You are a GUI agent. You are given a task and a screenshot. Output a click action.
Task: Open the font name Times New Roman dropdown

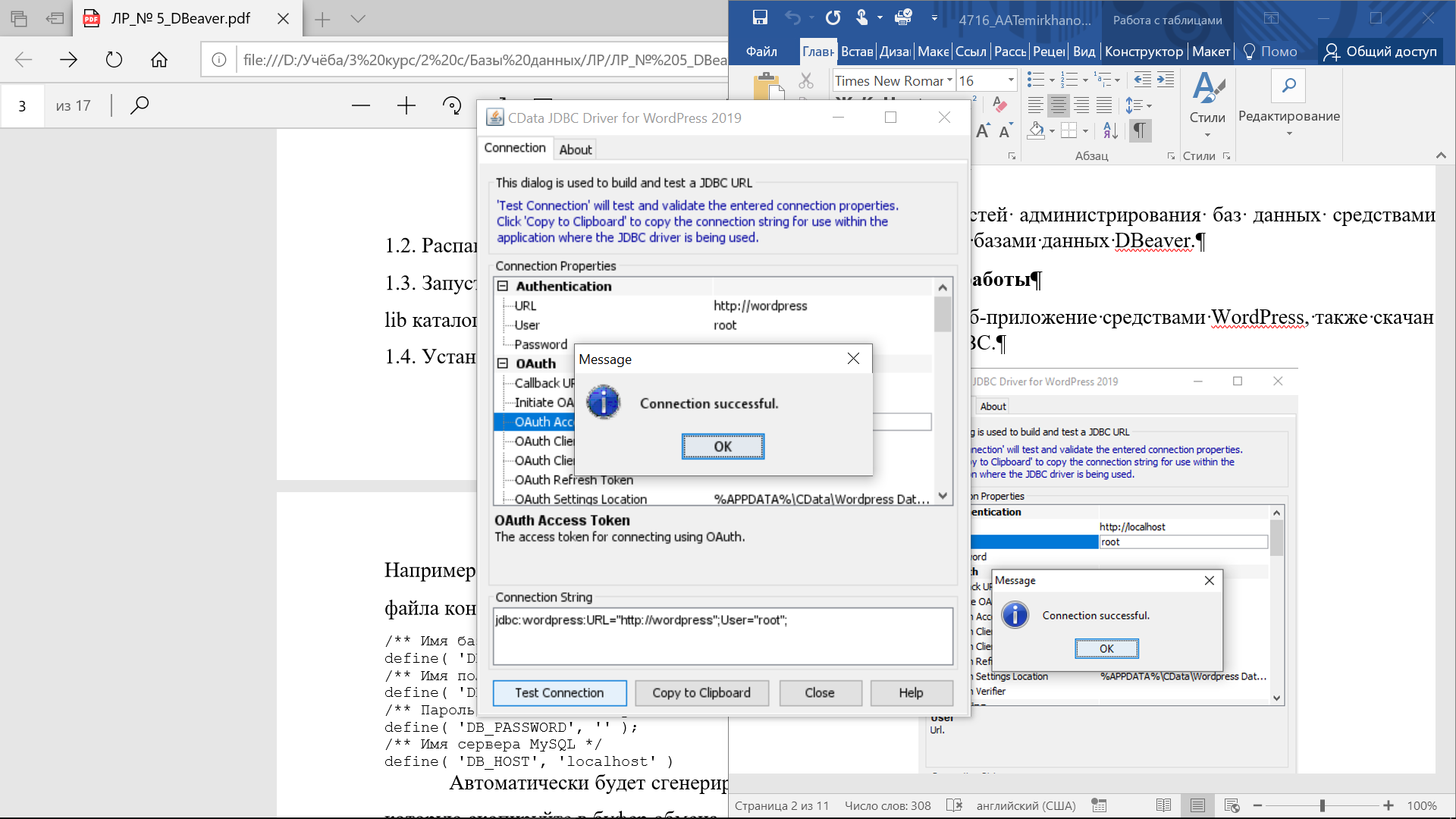(x=949, y=80)
